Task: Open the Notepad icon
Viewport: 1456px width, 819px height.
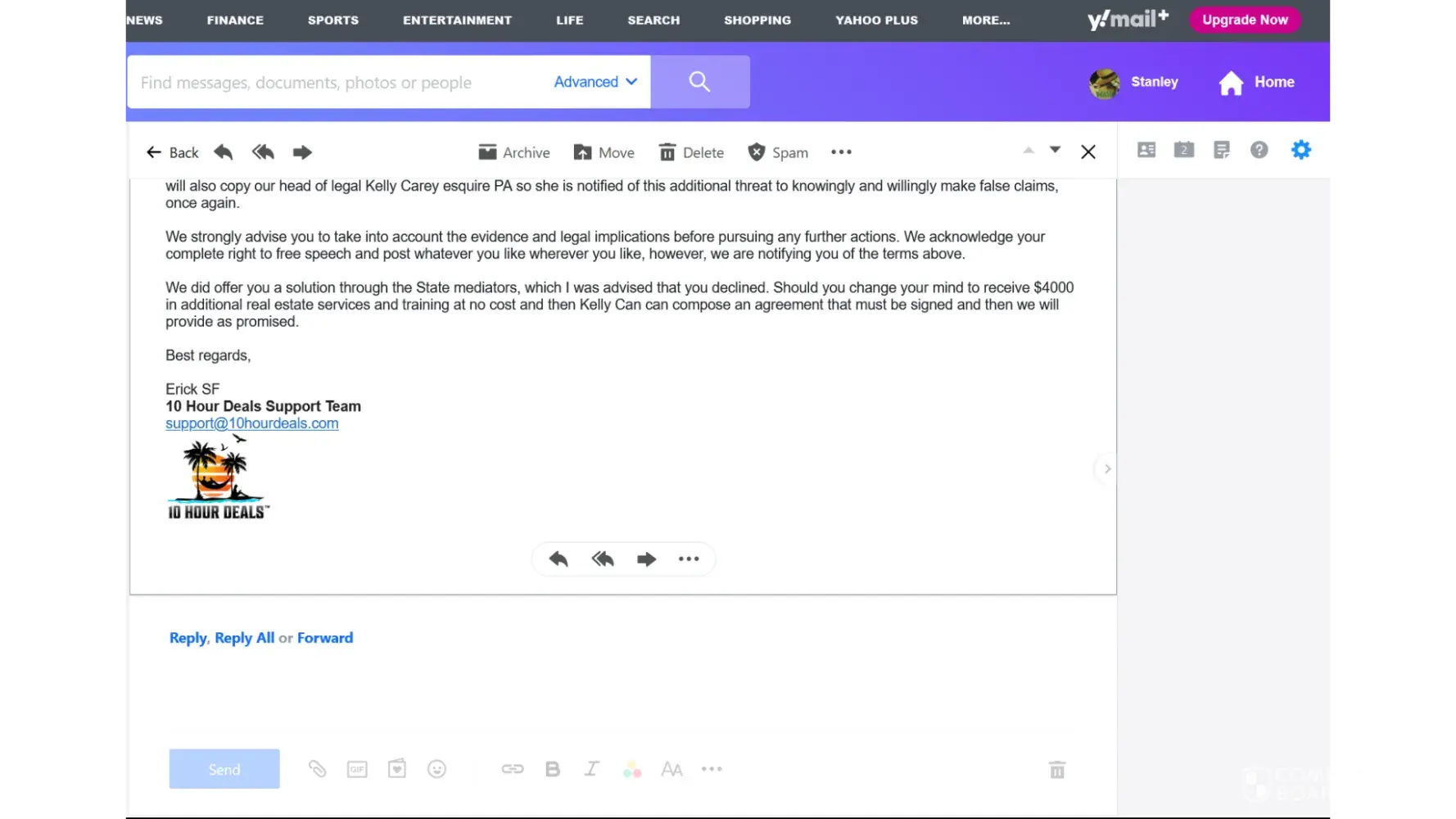Action: click(1222, 150)
